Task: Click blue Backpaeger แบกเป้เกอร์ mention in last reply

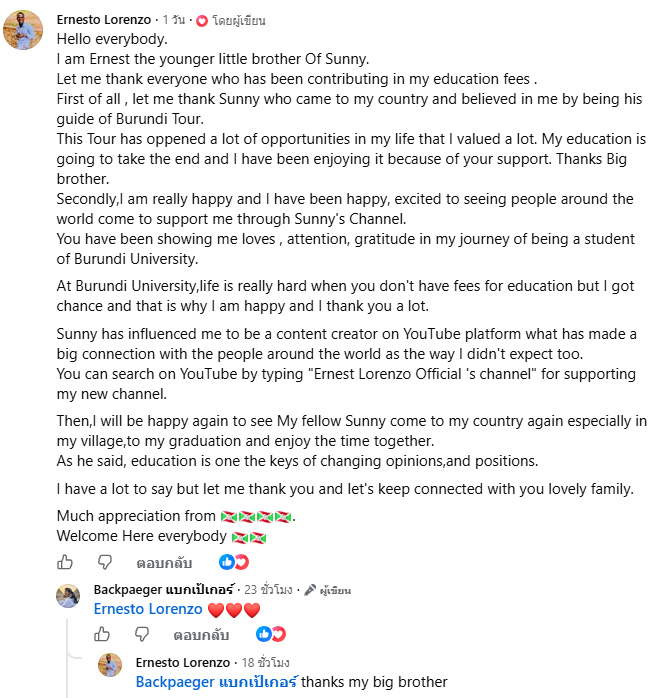Action: tap(217, 682)
